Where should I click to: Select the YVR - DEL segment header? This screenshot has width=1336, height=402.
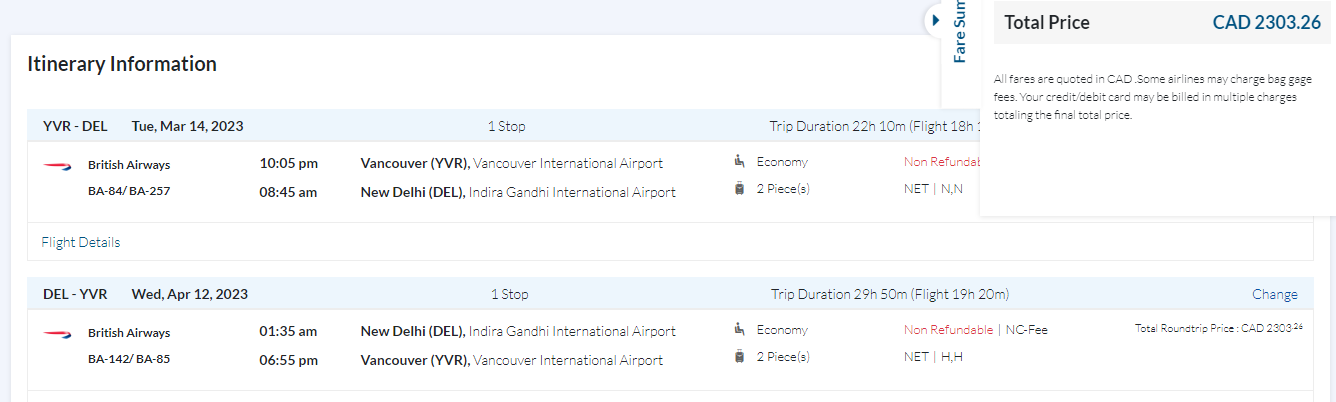coord(75,126)
